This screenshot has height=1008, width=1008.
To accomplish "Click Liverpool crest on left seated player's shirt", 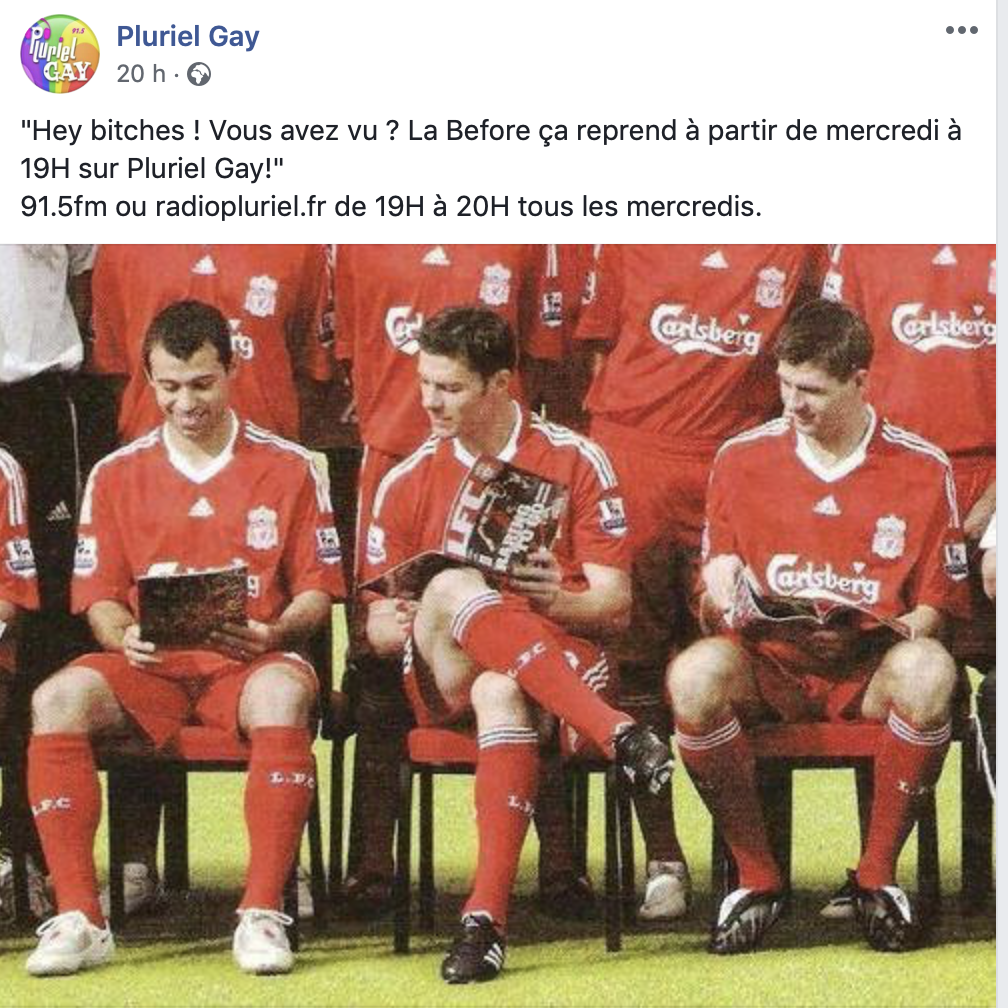I will [x=262, y=528].
